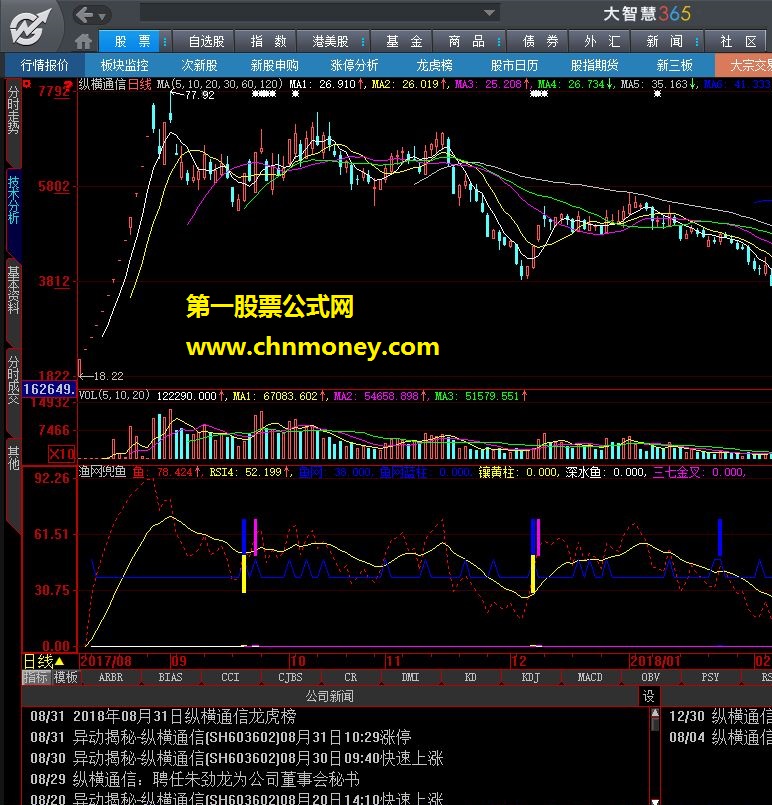Choose the DMI indicator
This screenshot has height=805, width=772.
pyautogui.click(x=411, y=677)
